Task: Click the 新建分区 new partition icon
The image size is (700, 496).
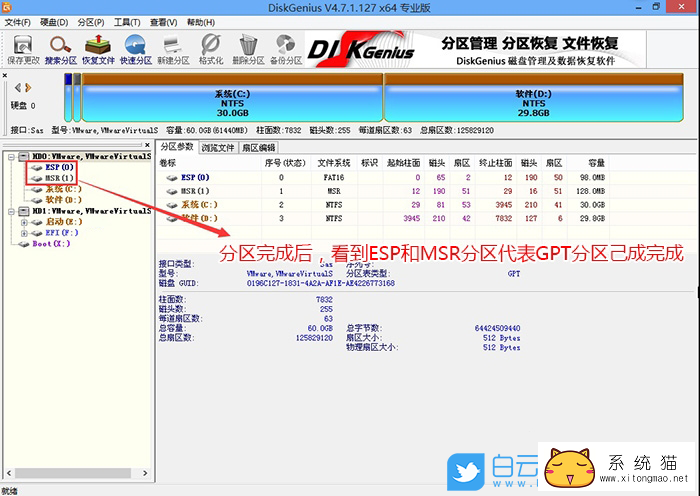Action: point(173,50)
